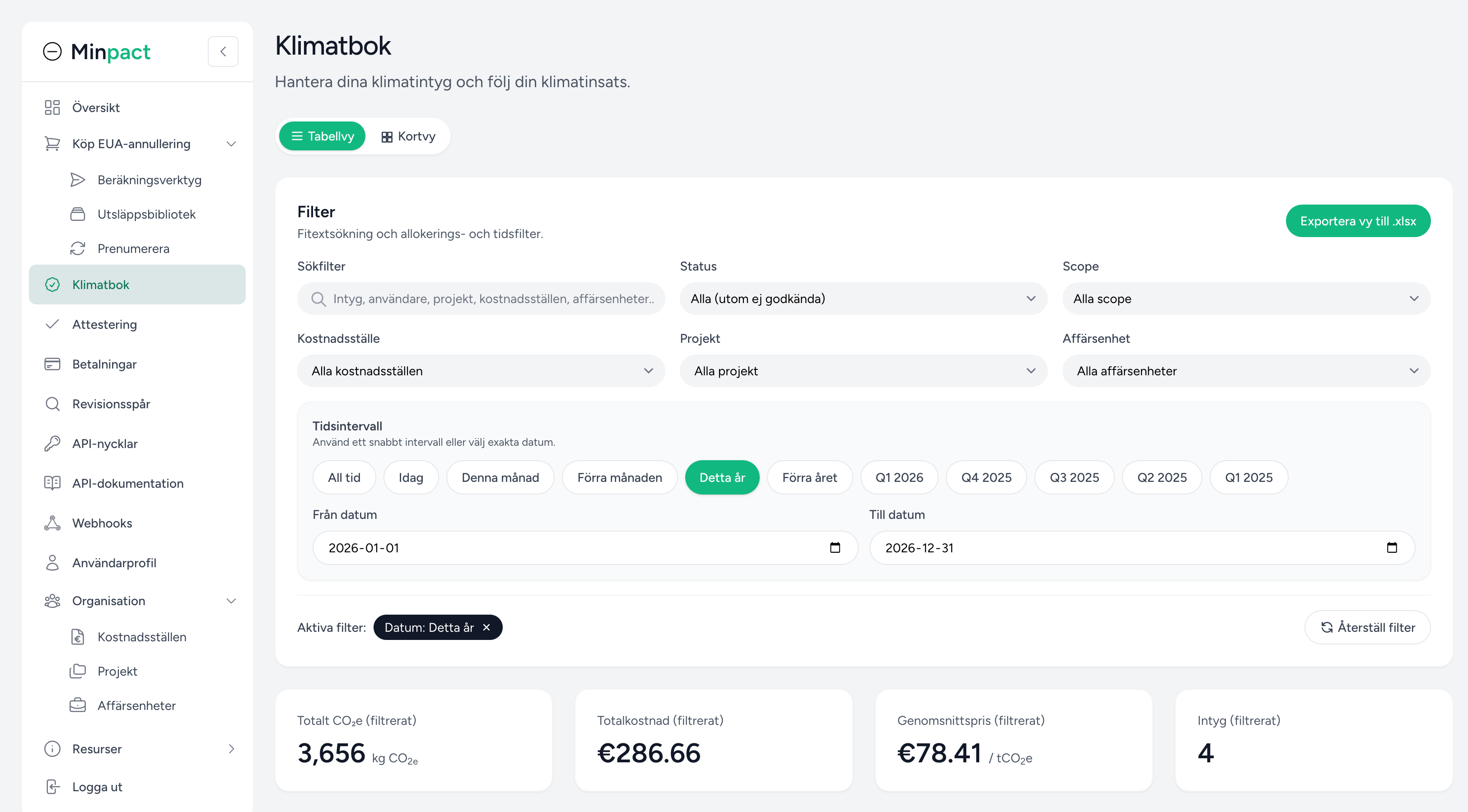Screen dimensions: 1468x812
Task: Click Exportera vy till .xlsx
Action: [1358, 220]
